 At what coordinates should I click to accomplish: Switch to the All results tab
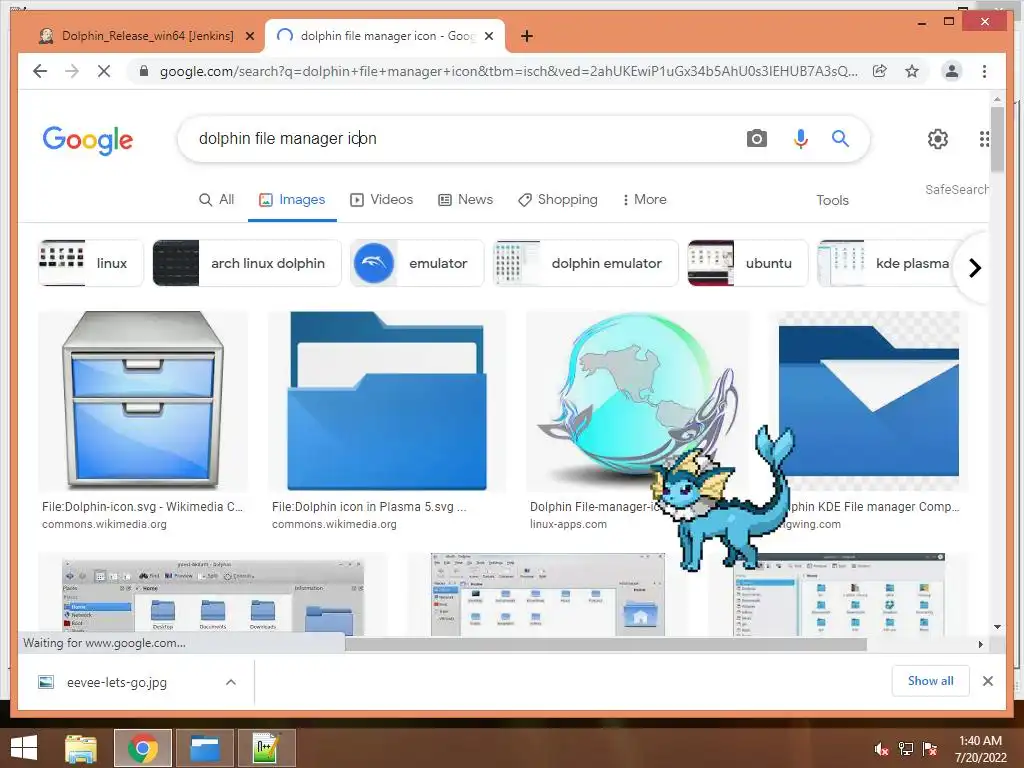click(216, 200)
